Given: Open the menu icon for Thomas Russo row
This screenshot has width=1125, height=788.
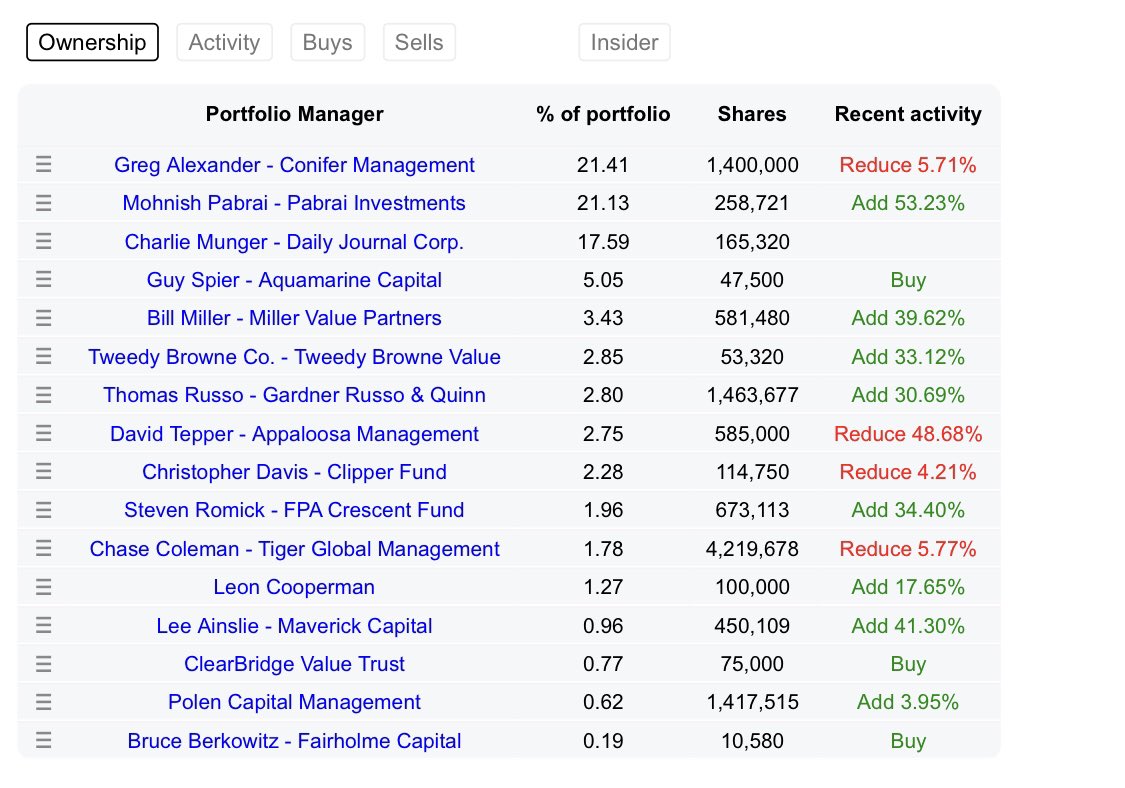Looking at the screenshot, I should pyautogui.click(x=44, y=395).
